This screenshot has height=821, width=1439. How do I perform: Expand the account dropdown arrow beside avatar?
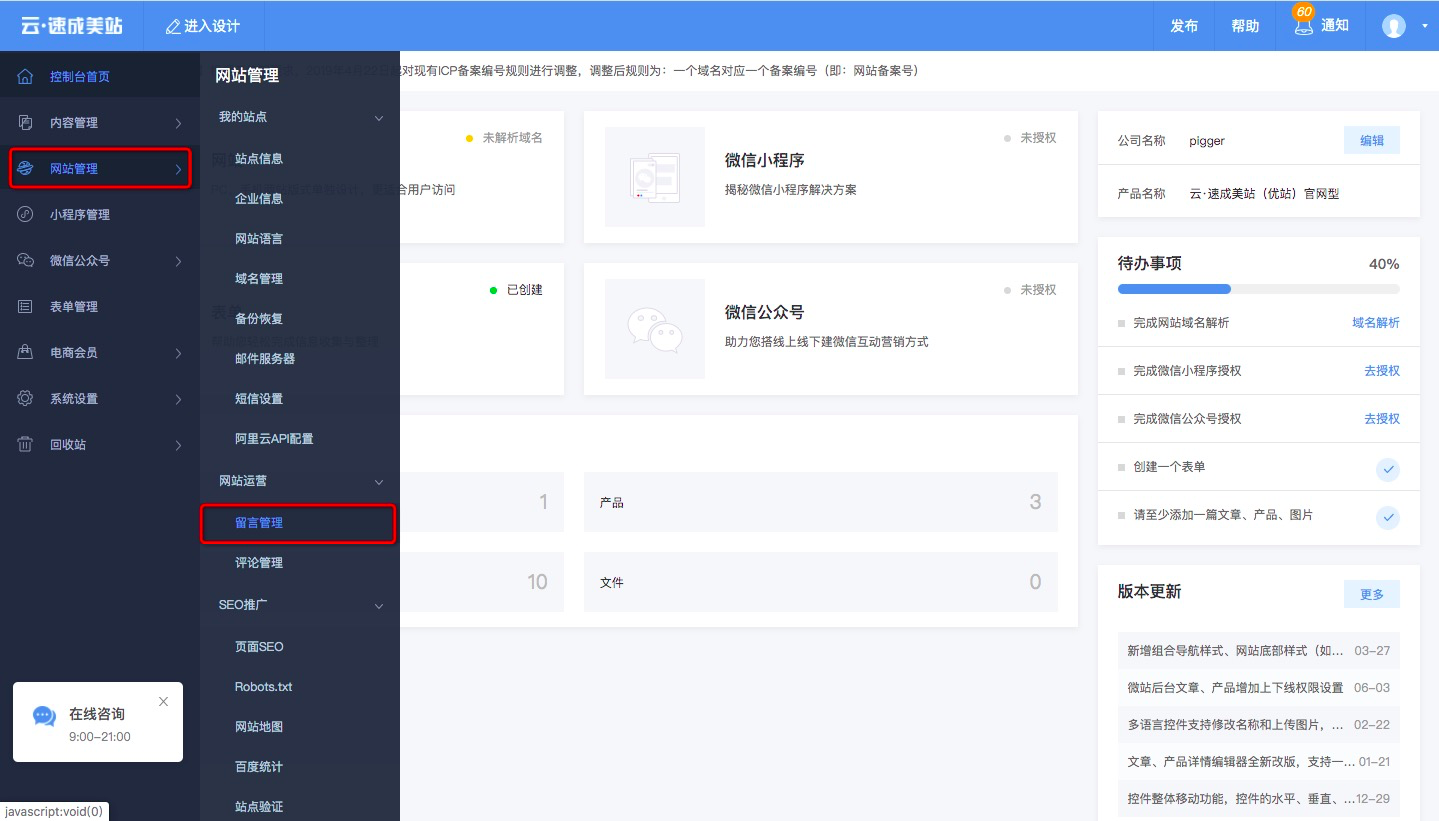coord(1424,26)
